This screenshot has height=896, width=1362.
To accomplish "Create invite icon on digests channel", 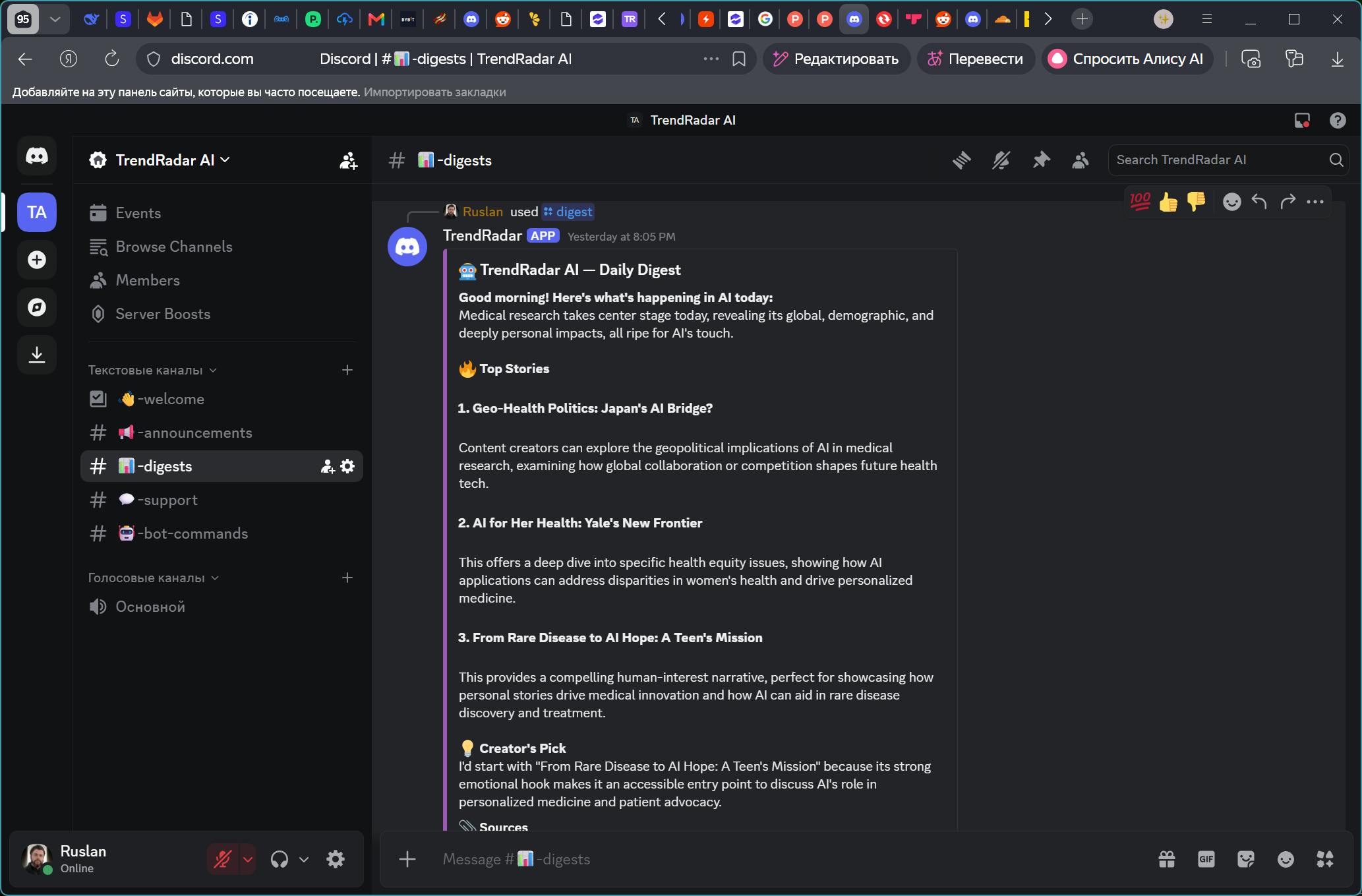I will [x=327, y=467].
